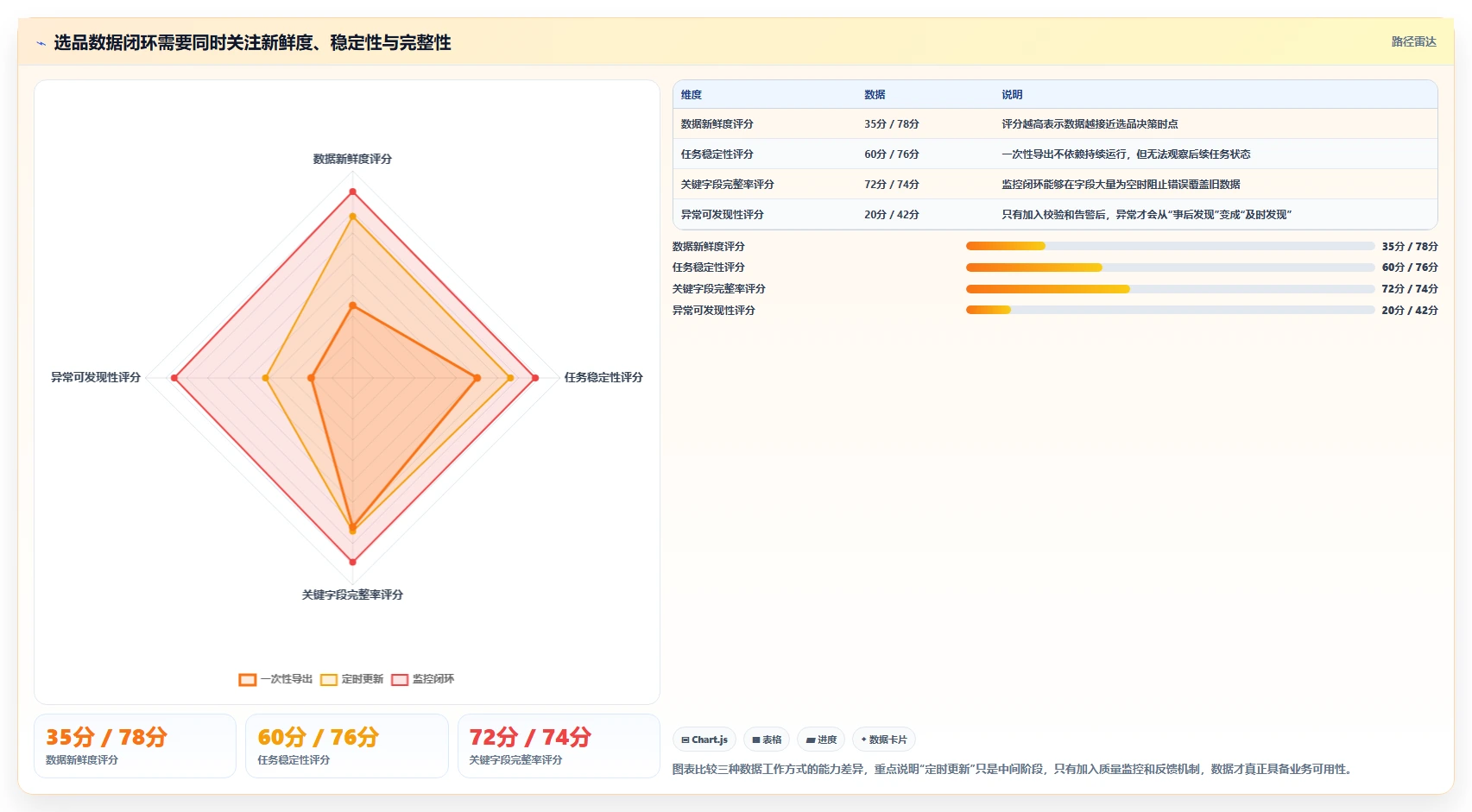The width and height of the screenshot is (1472, 812).
Task: Click the radar axis label 任务稳定性评分
Action: coord(603,377)
